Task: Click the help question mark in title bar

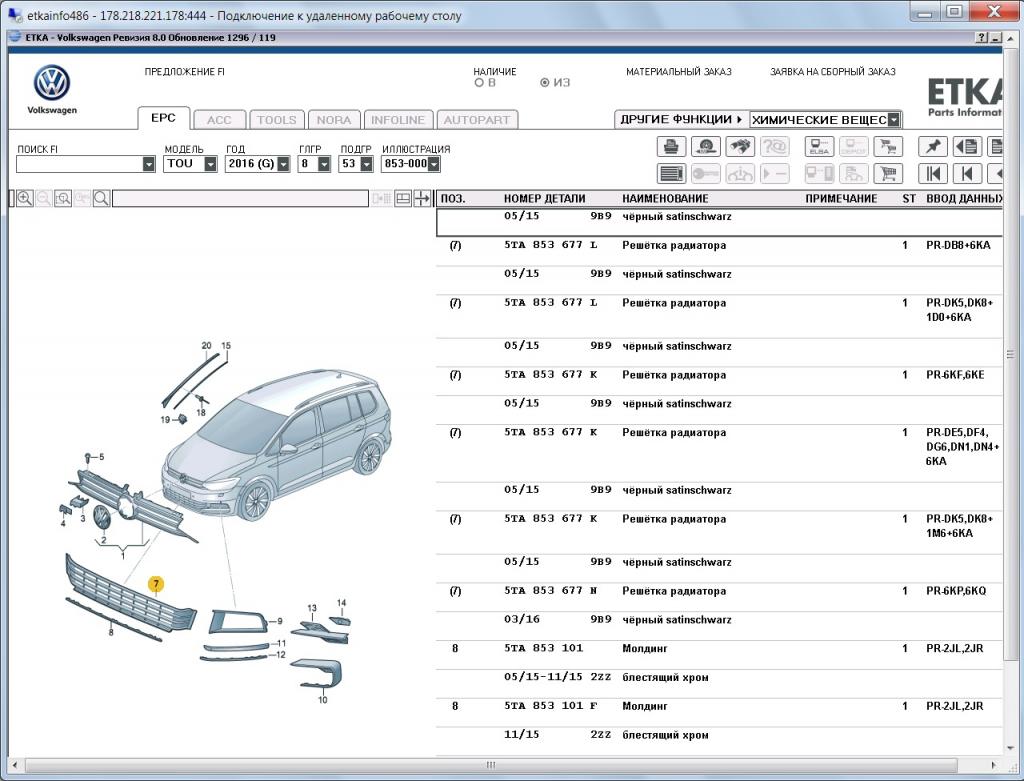Action: [x=982, y=38]
